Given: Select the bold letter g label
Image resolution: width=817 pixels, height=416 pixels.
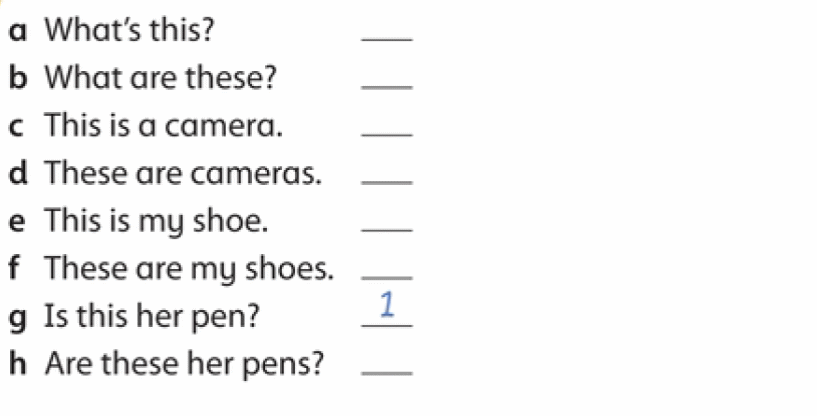Looking at the screenshot, I should 18,320.
